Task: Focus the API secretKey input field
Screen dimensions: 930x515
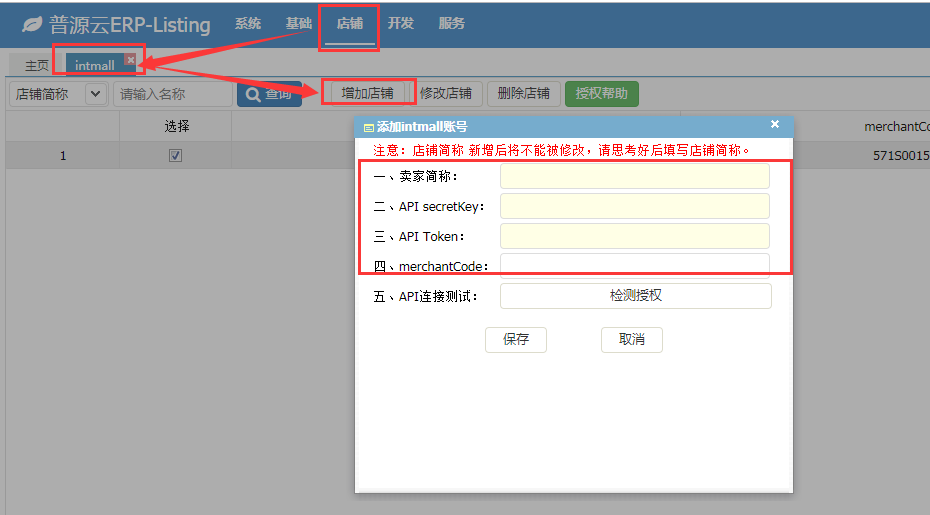Action: [x=635, y=206]
